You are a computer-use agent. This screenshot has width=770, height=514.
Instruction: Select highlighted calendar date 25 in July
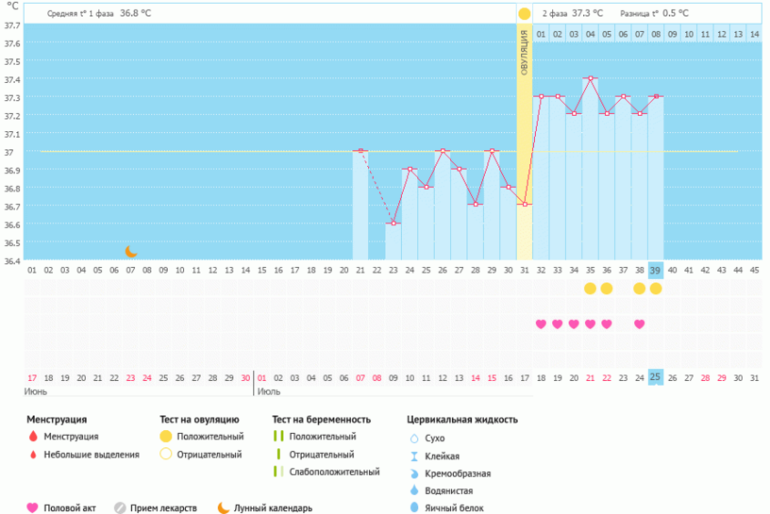[655, 377]
